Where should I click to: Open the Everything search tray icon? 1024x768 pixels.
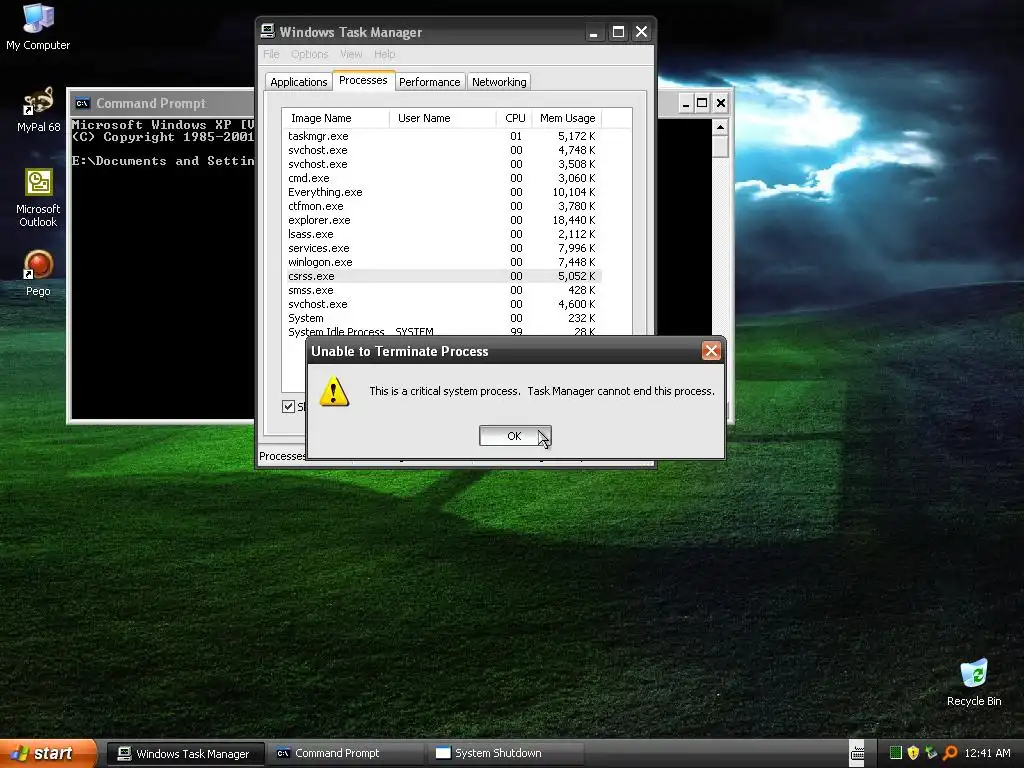[950, 753]
